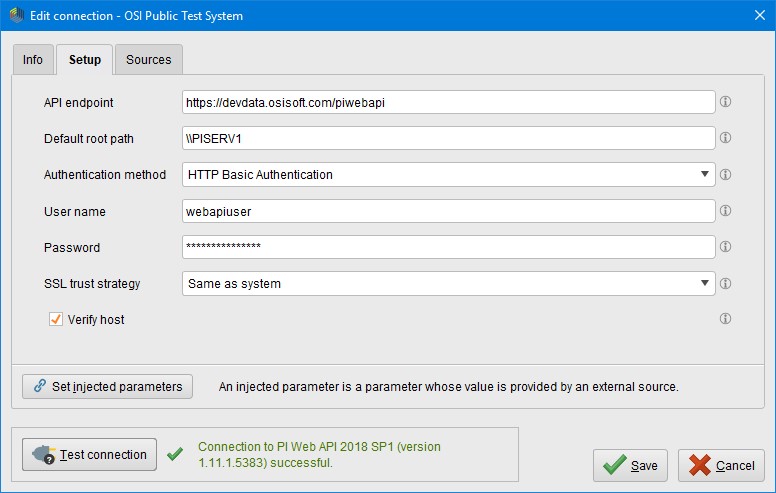Uncheck the Verify host checkbox
The width and height of the screenshot is (776, 493).
[56, 319]
